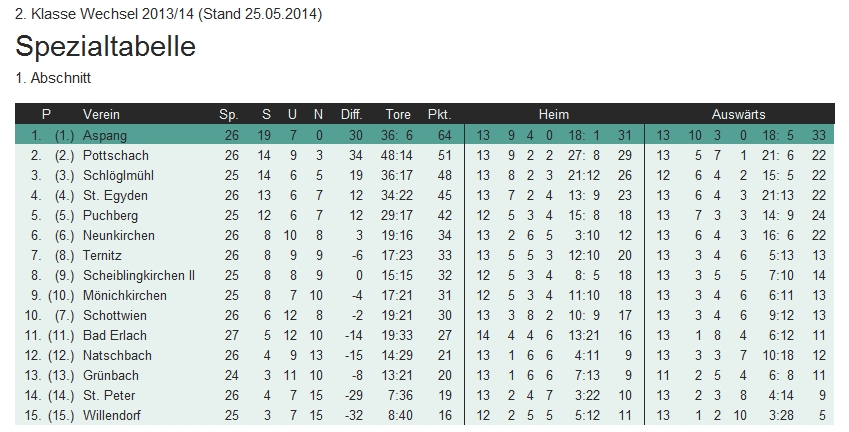
Task: Select Schottwien in the standings
Action: (x=113, y=315)
